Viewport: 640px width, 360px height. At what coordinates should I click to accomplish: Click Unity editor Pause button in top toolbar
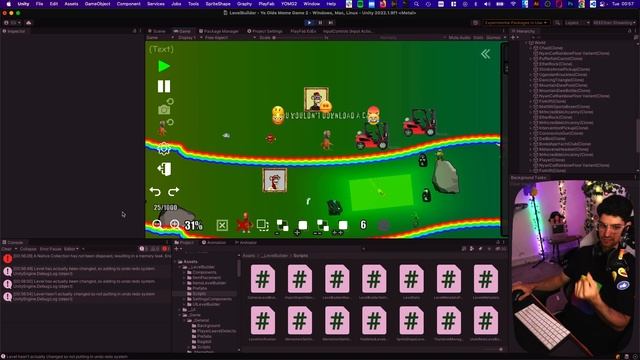(x=320, y=23)
